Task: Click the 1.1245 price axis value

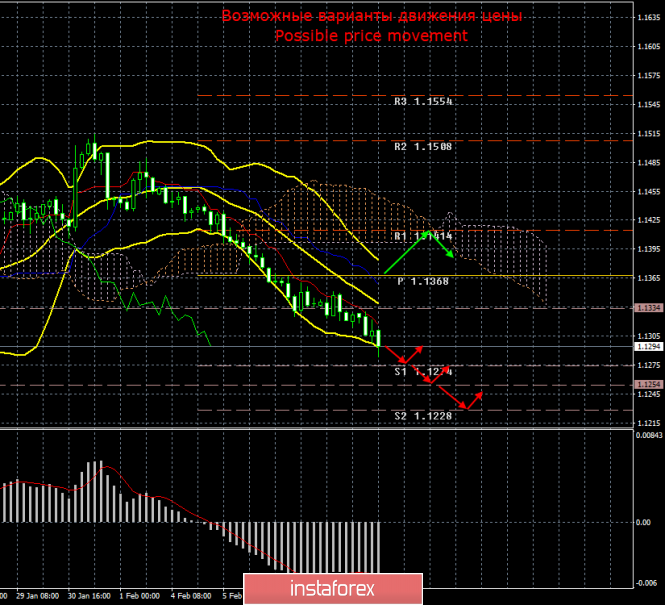Action: pyautogui.click(x=649, y=394)
